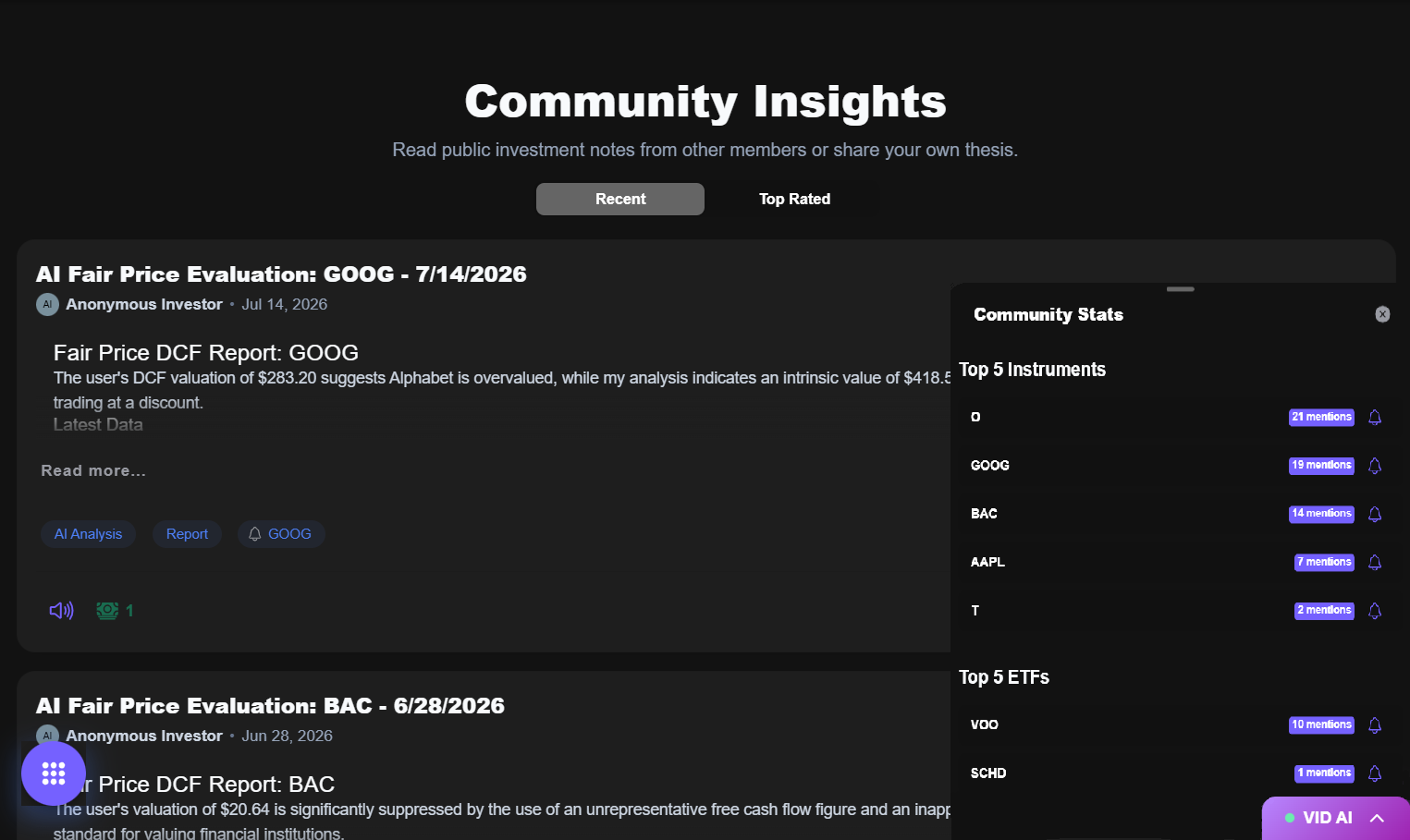Click the AAPL ticker in Top 5 Instruments
The image size is (1410, 840).
pyautogui.click(x=987, y=562)
